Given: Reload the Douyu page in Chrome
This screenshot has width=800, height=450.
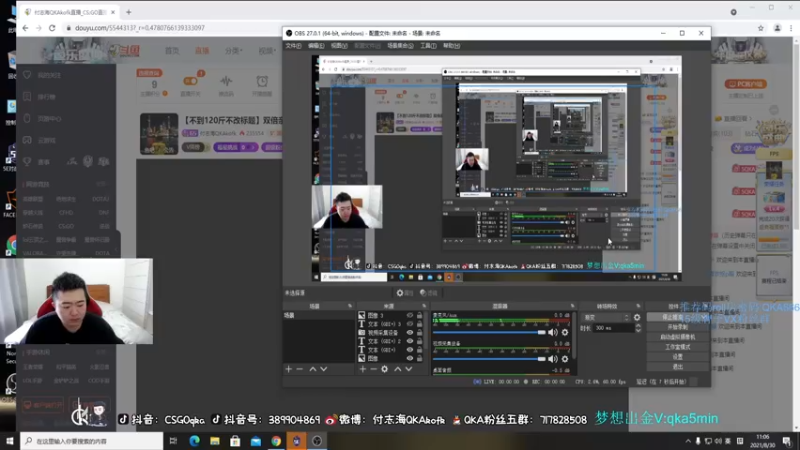Looking at the screenshot, I should [52, 28].
